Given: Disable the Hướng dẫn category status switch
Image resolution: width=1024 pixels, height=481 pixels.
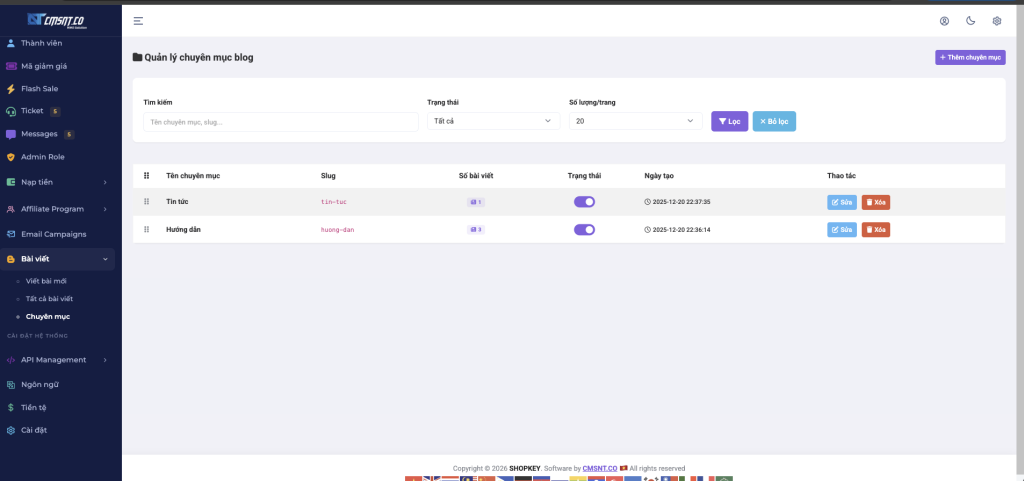Looking at the screenshot, I should click(584, 229).
